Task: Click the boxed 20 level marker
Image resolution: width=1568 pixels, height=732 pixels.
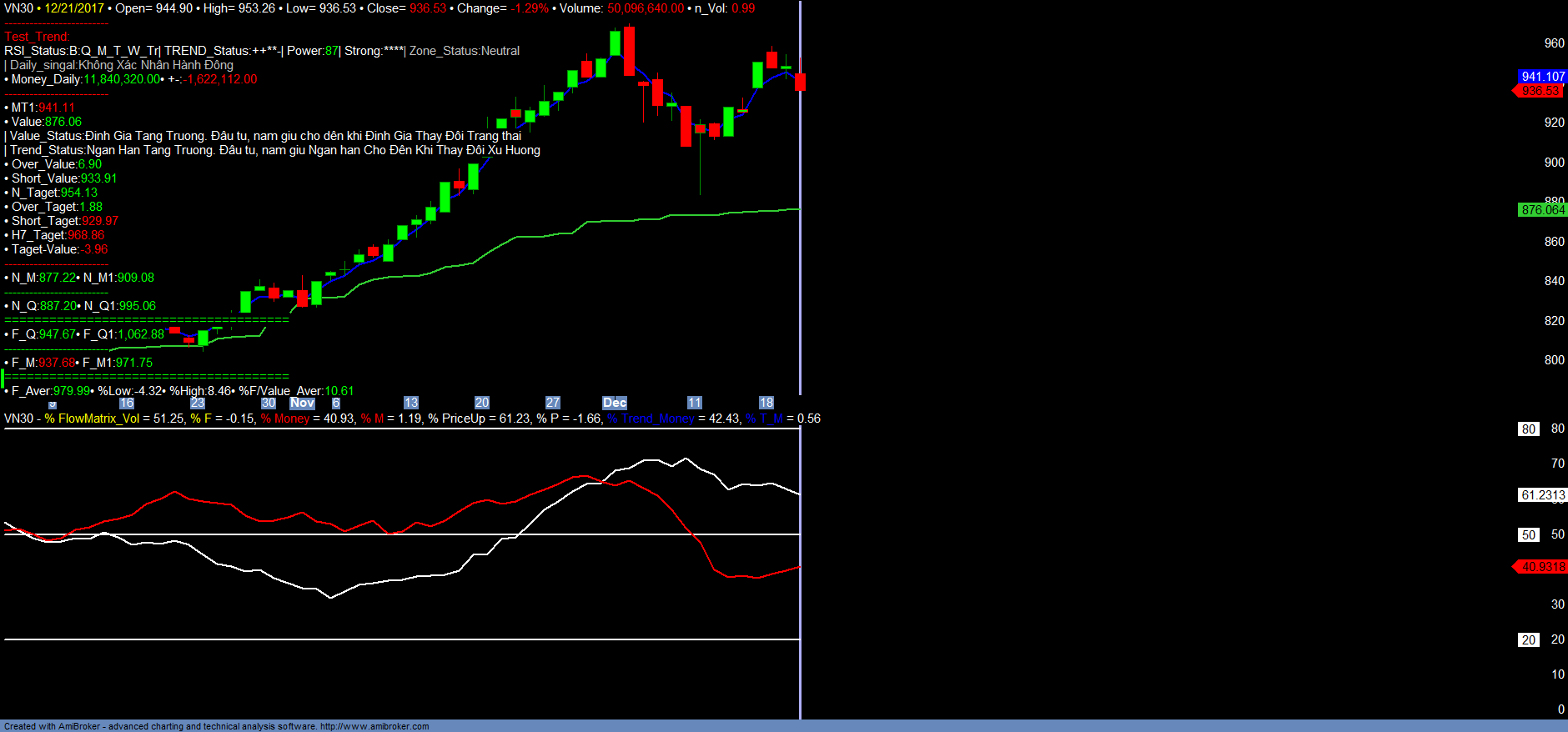Action: point(1528,640)
